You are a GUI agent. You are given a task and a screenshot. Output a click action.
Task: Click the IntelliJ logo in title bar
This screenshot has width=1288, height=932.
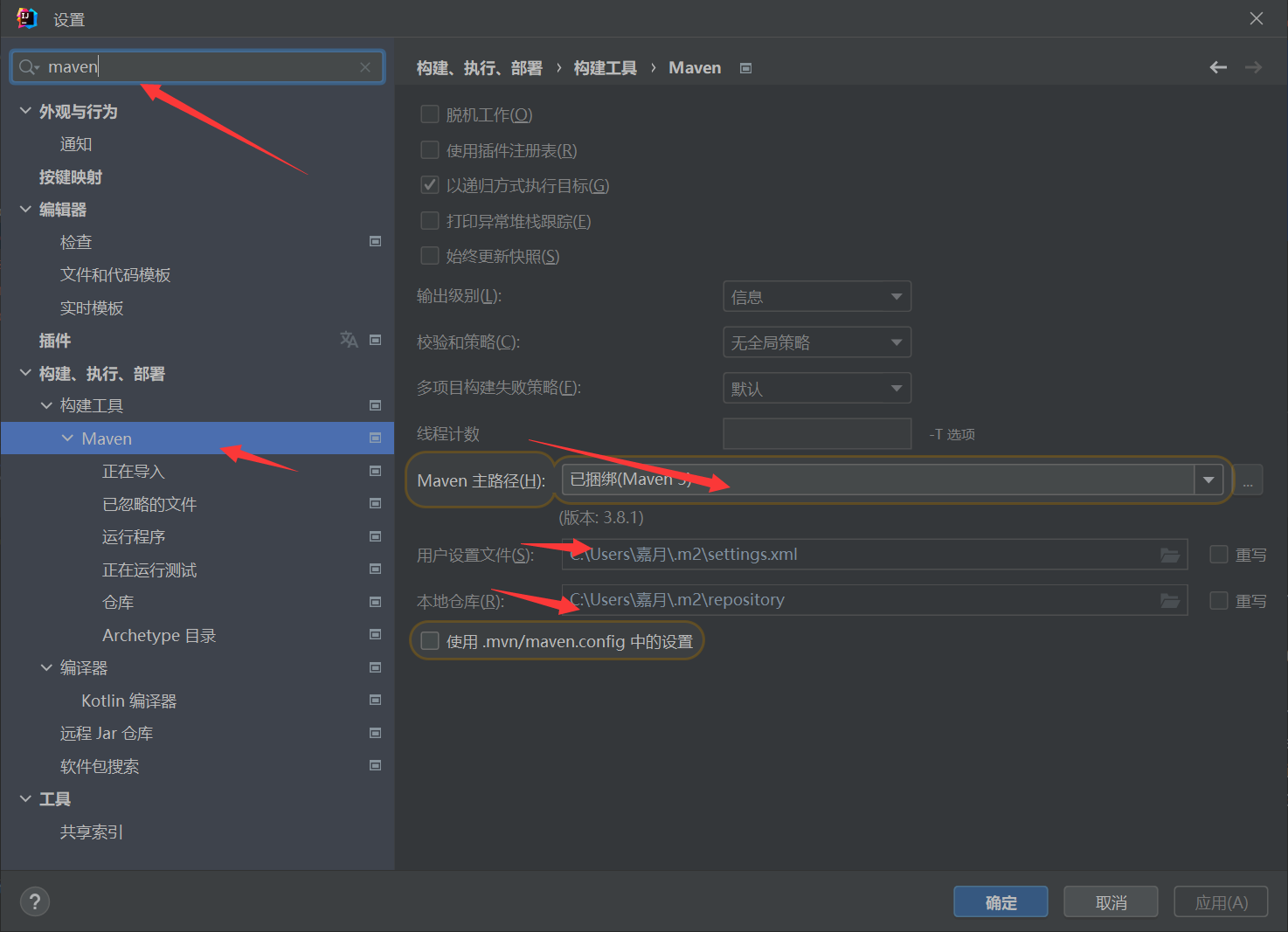pyautogui.click(x=27, y=18)
